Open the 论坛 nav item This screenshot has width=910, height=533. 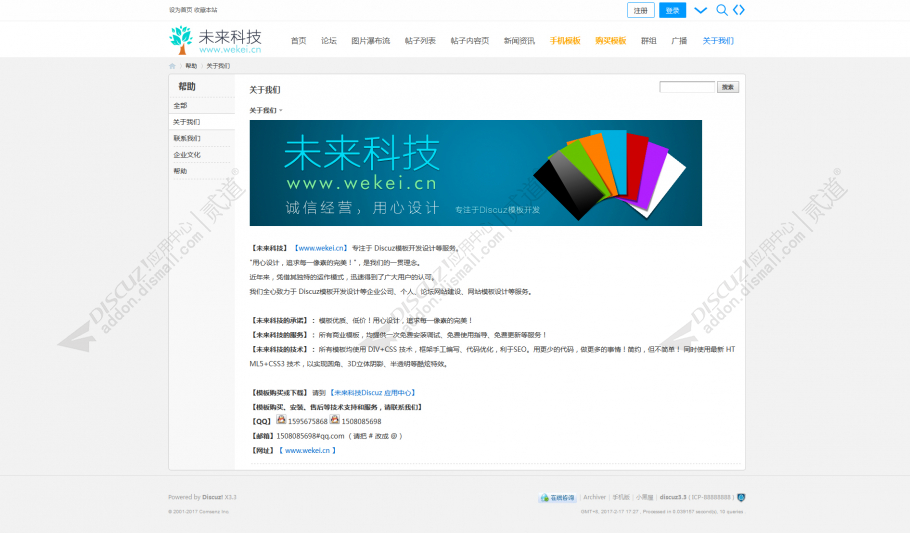click(328, 41)
